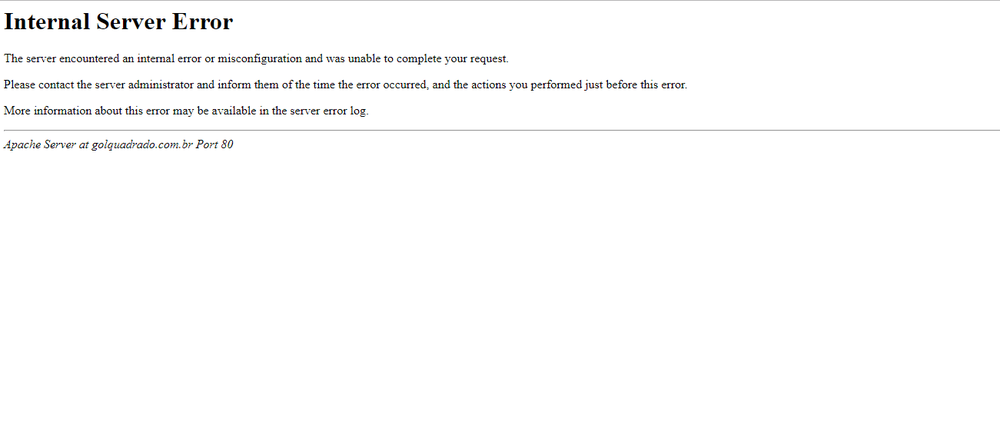Image resolution: width=1000 pixels, height=434 pixels.
Task: Click the horizontal divider above Apache footer
Action: click(500, 130)
